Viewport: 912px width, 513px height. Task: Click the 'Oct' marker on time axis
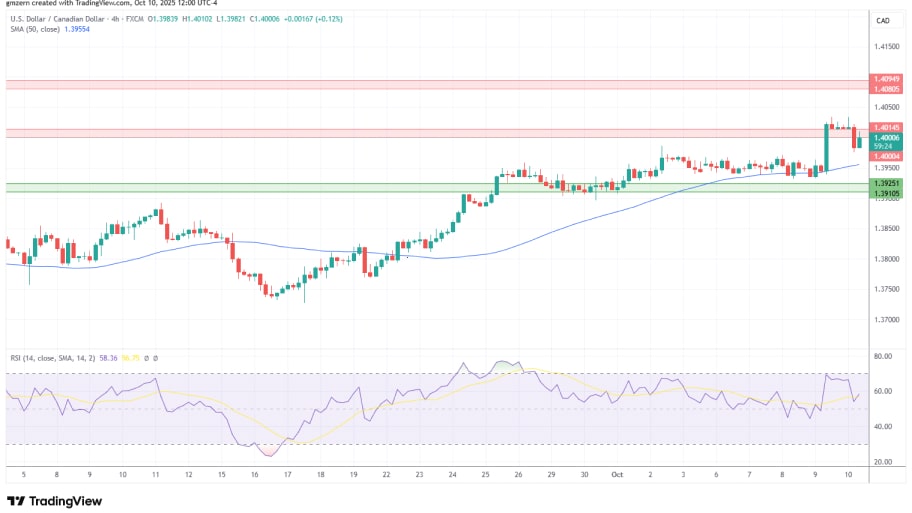(618, 476)
